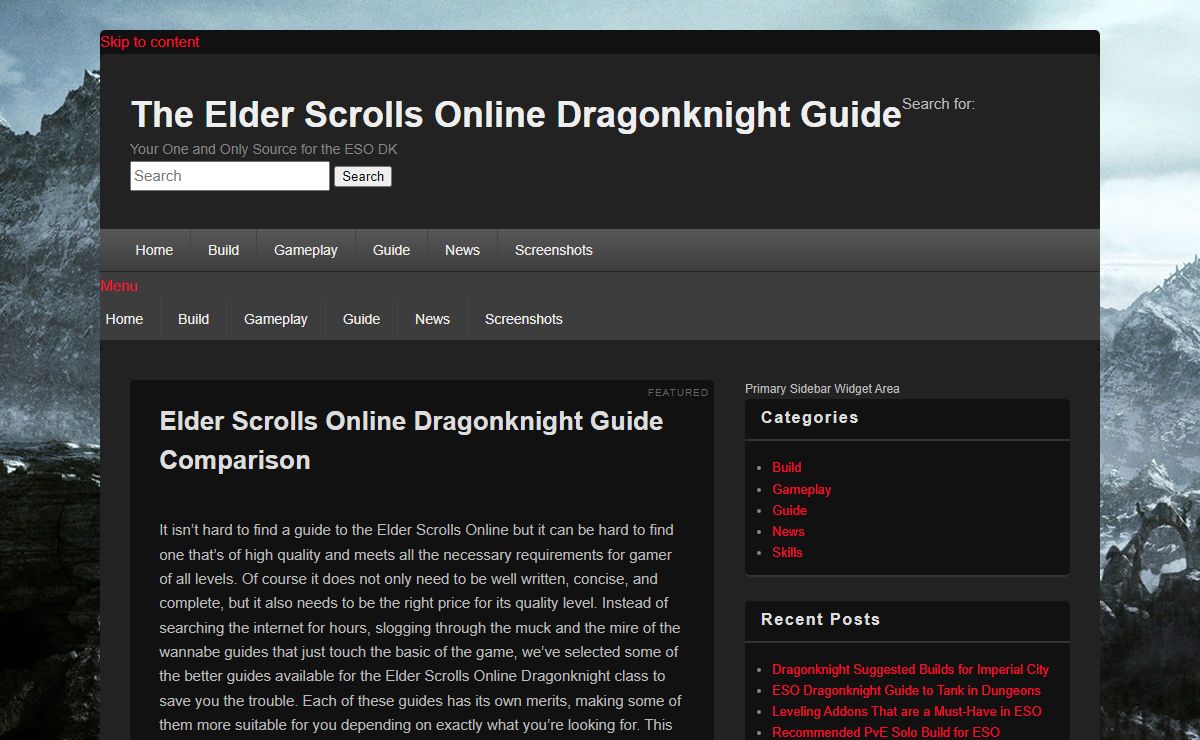Select Guide in the lower menu below Menu

361,319
